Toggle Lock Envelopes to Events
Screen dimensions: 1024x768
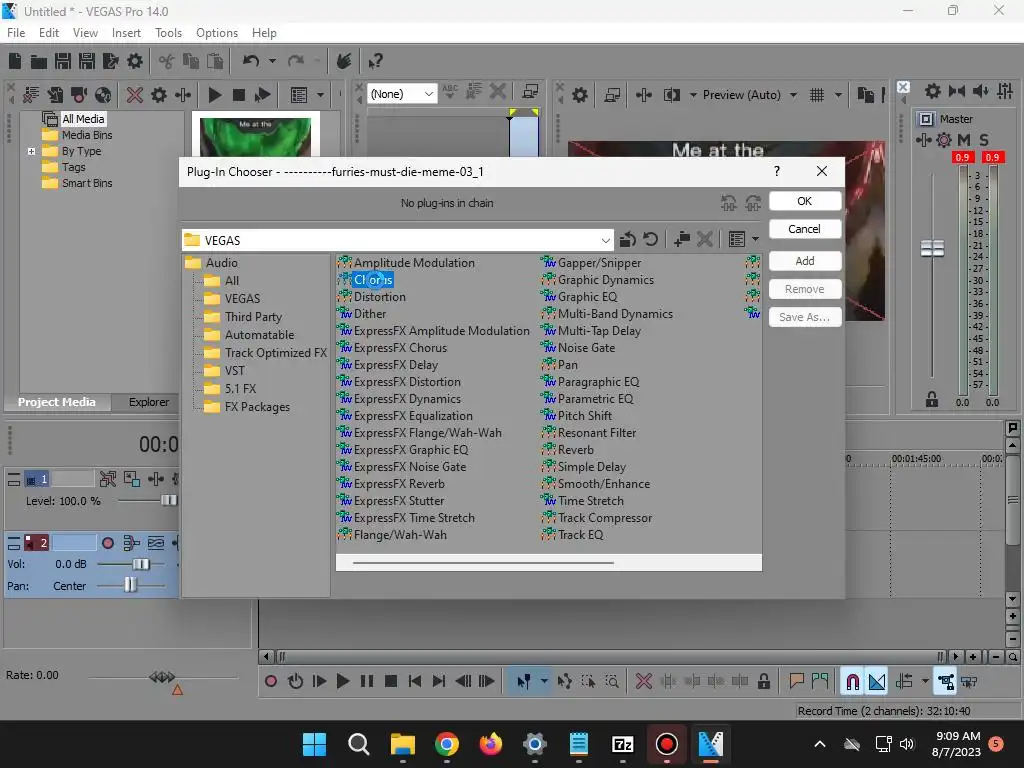[x=946, y=682]
